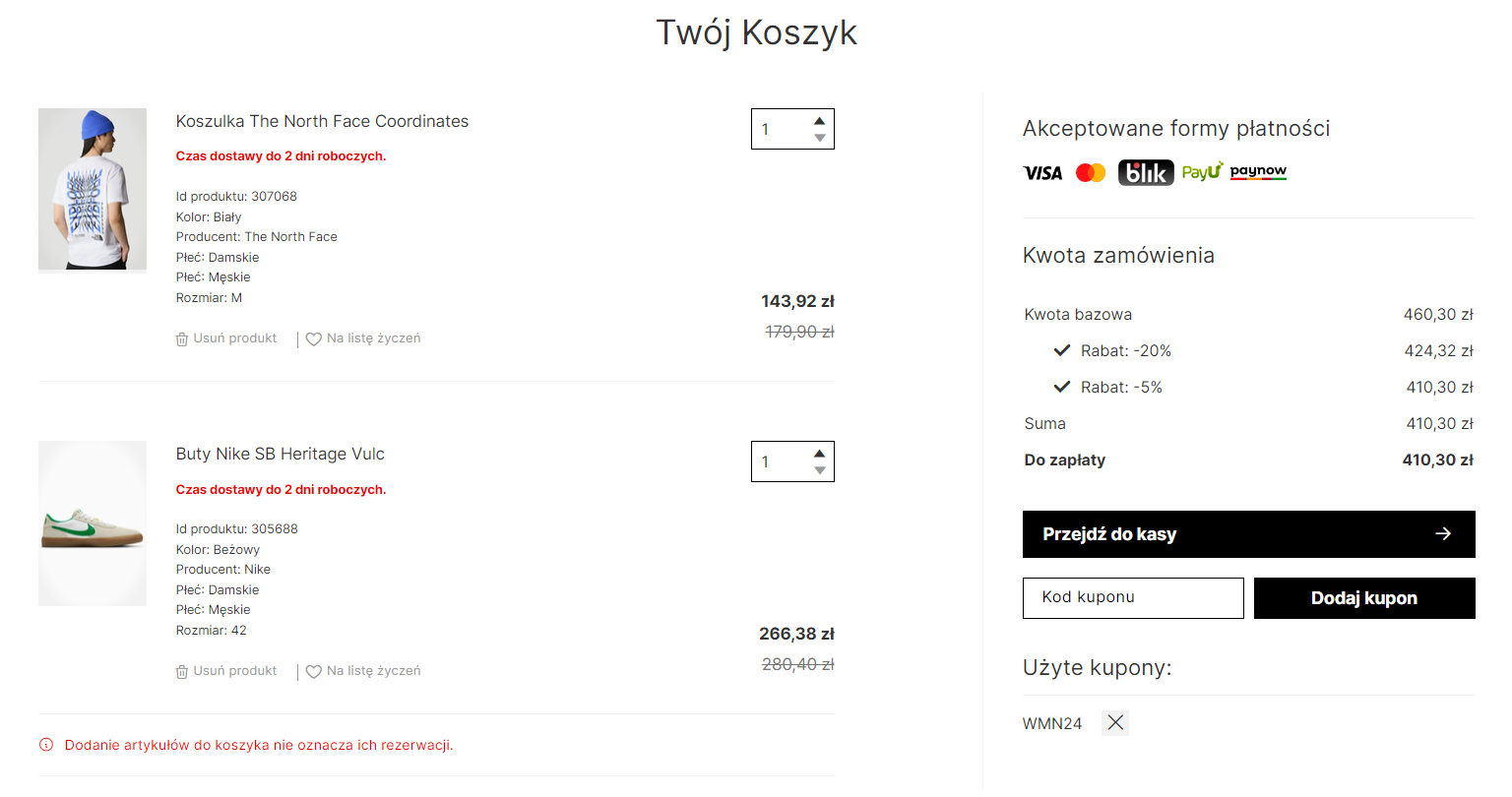The width and height of the screenshot is (1512, 797).
Task: Increase quantity of Nike SB Heritage Vulc
Action: tap(819, 454)
